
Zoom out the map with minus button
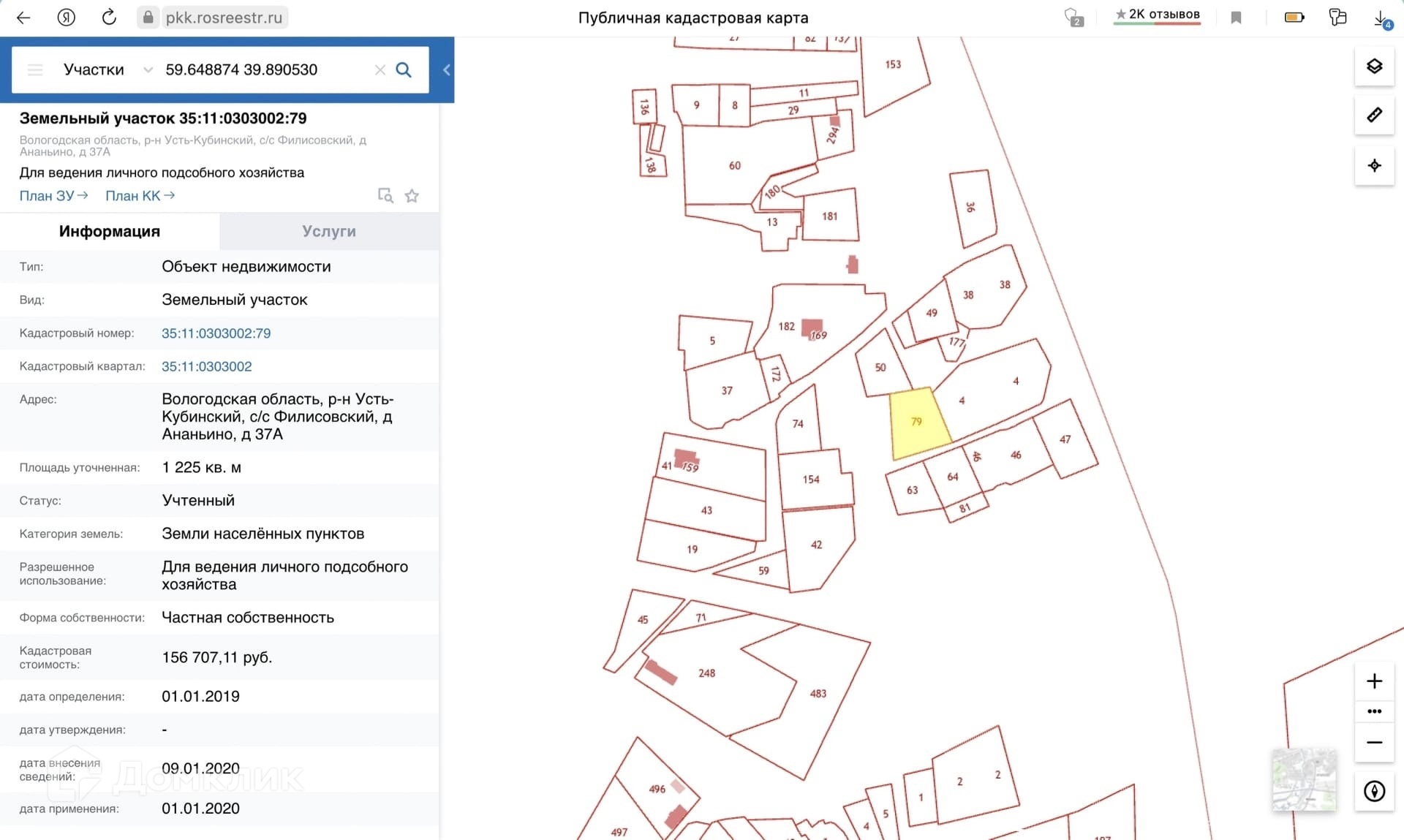[1374, 743]
